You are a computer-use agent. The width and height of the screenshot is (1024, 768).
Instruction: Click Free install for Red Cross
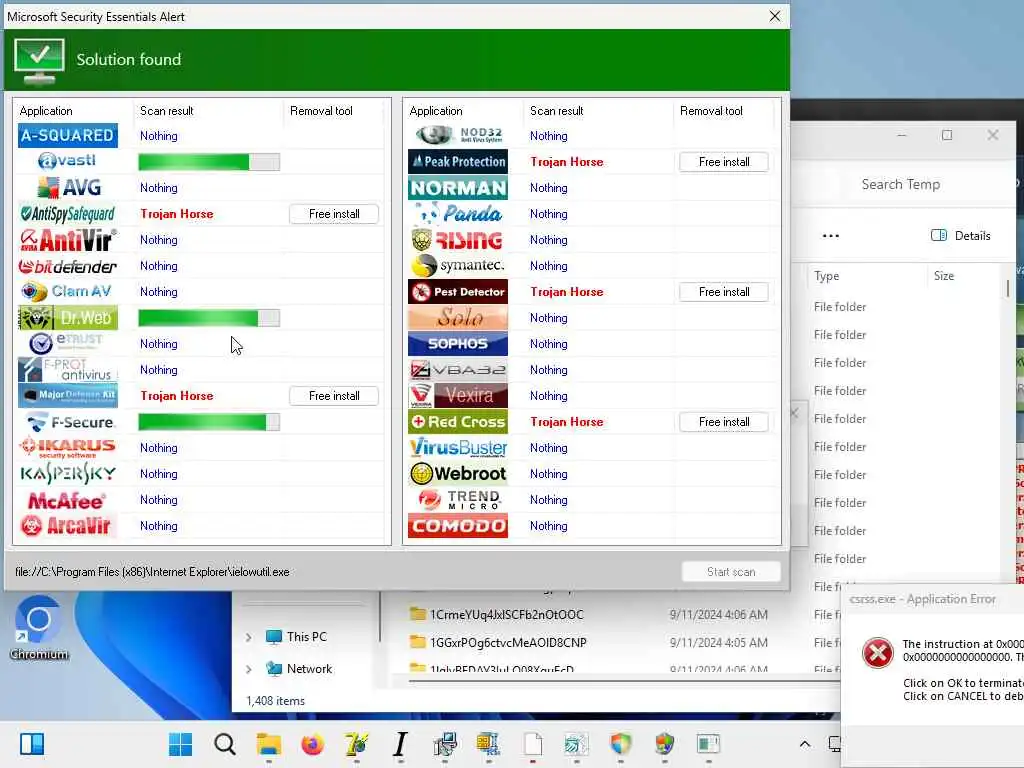(x=724, y=422)
